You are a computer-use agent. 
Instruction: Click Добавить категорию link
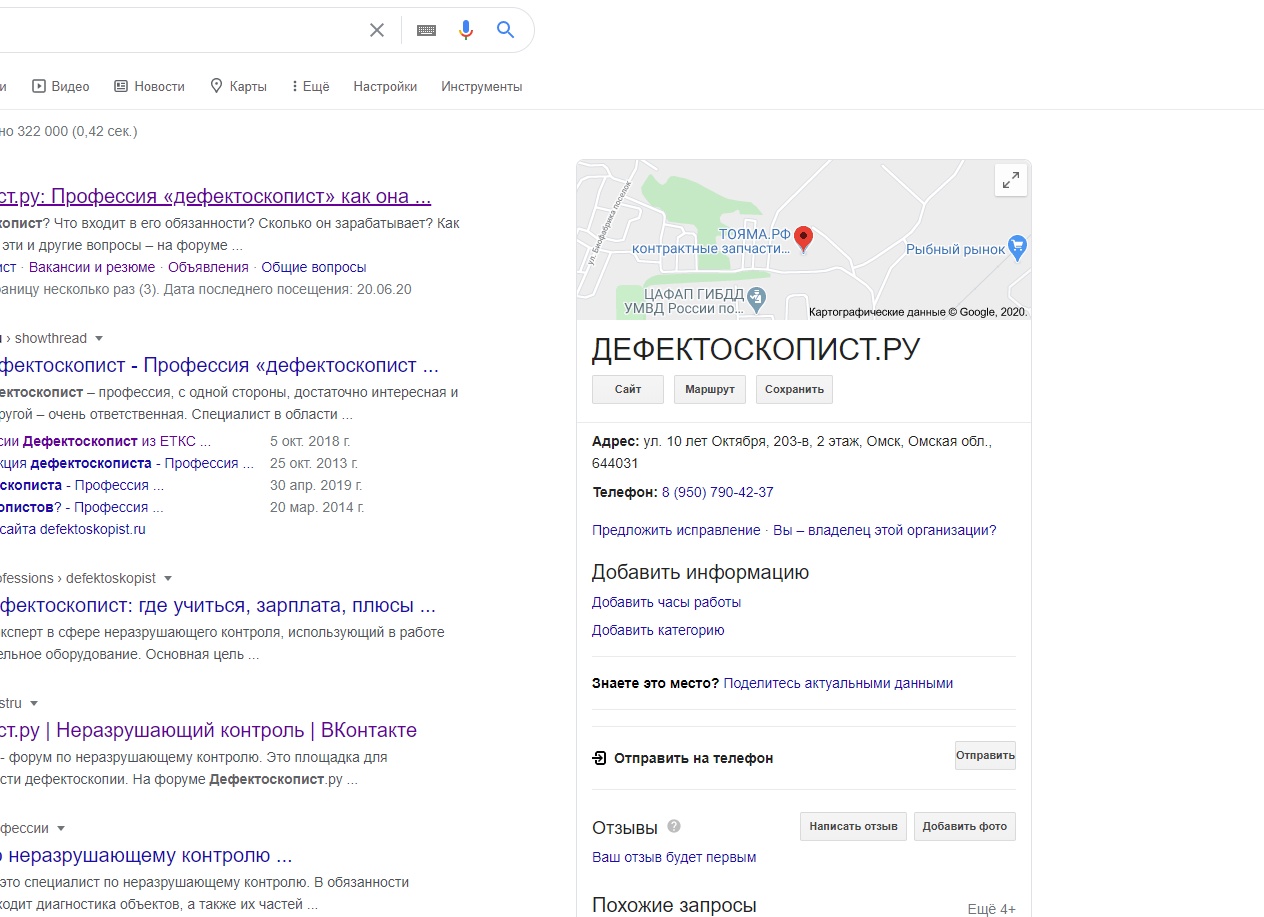[x=658, y=630]
